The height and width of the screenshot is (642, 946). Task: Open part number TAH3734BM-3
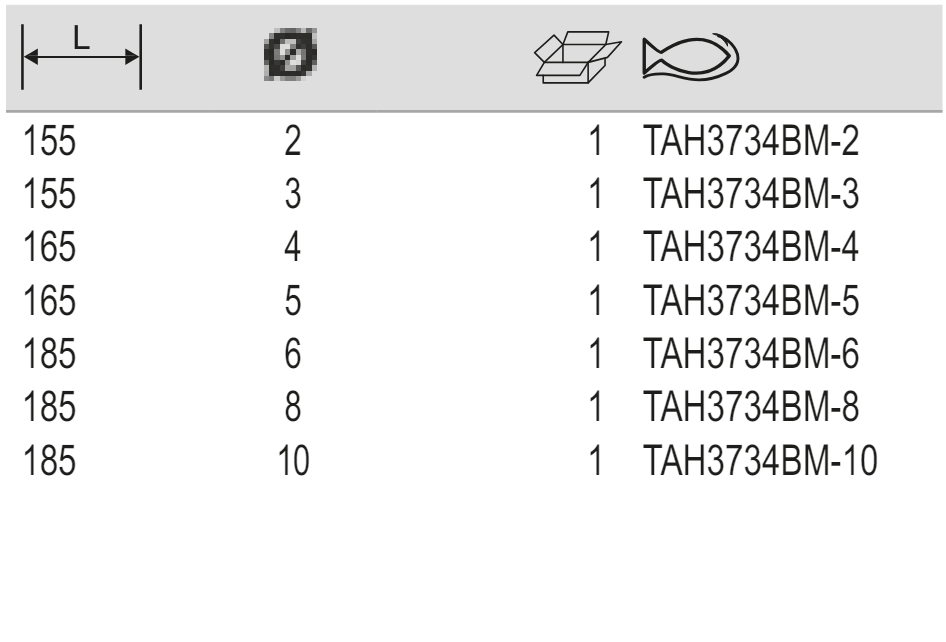[750, 193]
